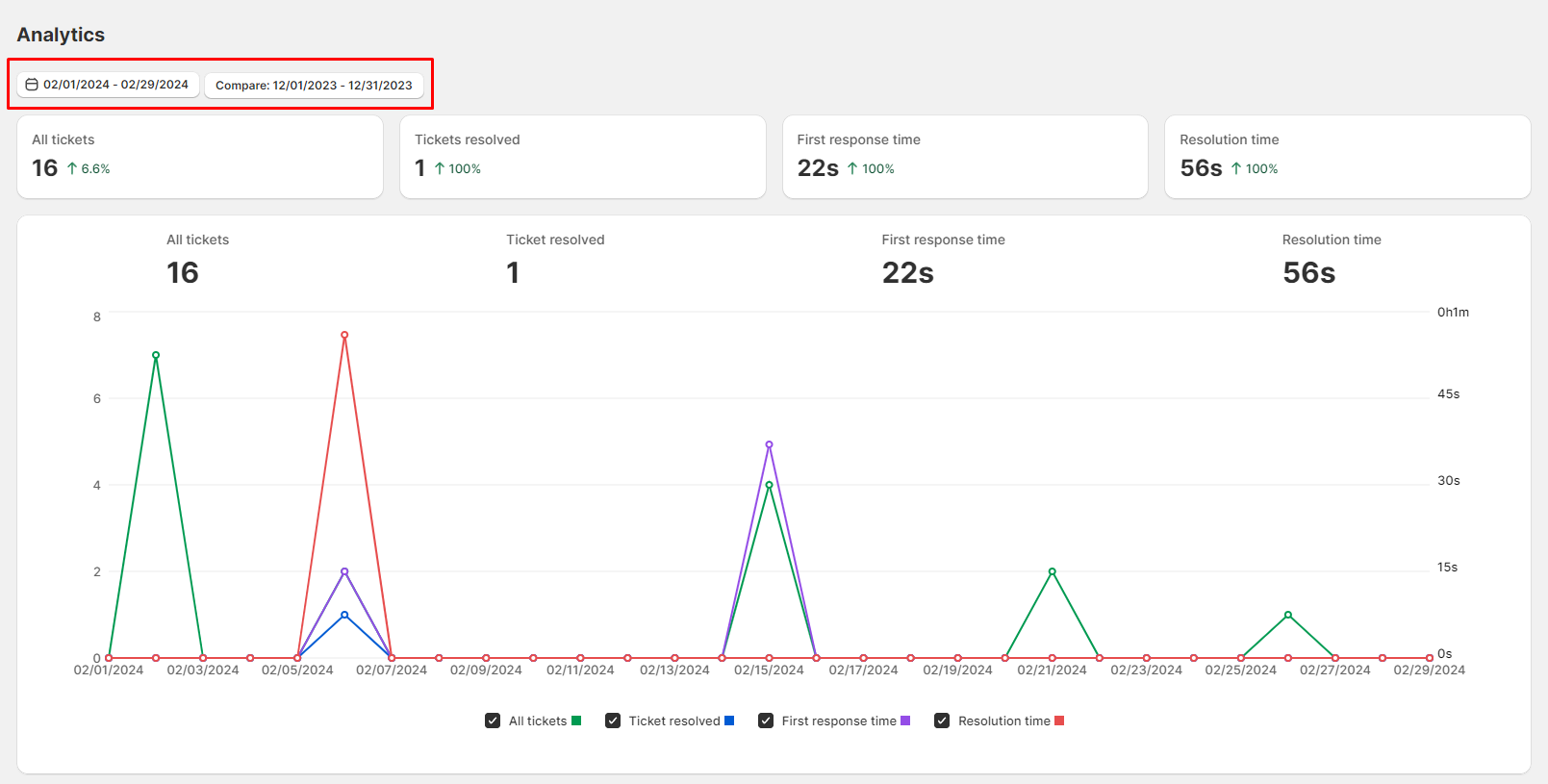This screenshot has width=1548, height=784.
Task: Open the First response time summary card
Action: pos(965,157)
